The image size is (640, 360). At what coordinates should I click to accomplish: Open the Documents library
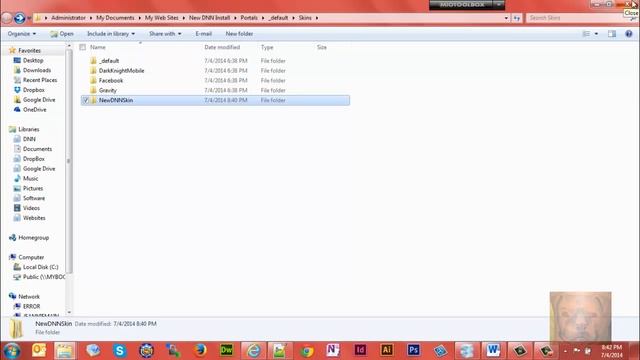coord(33,149)
